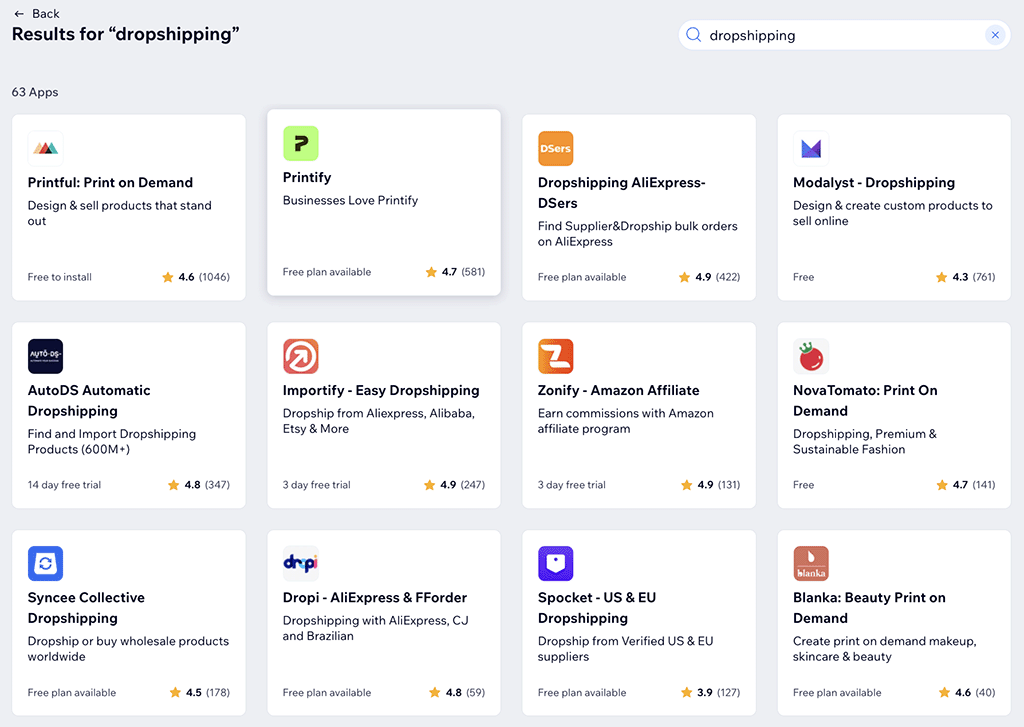This screenshot has width=1024, height=727.
Task: Click 'Free' label on Modalyst card
Action: tap(803, 277)
